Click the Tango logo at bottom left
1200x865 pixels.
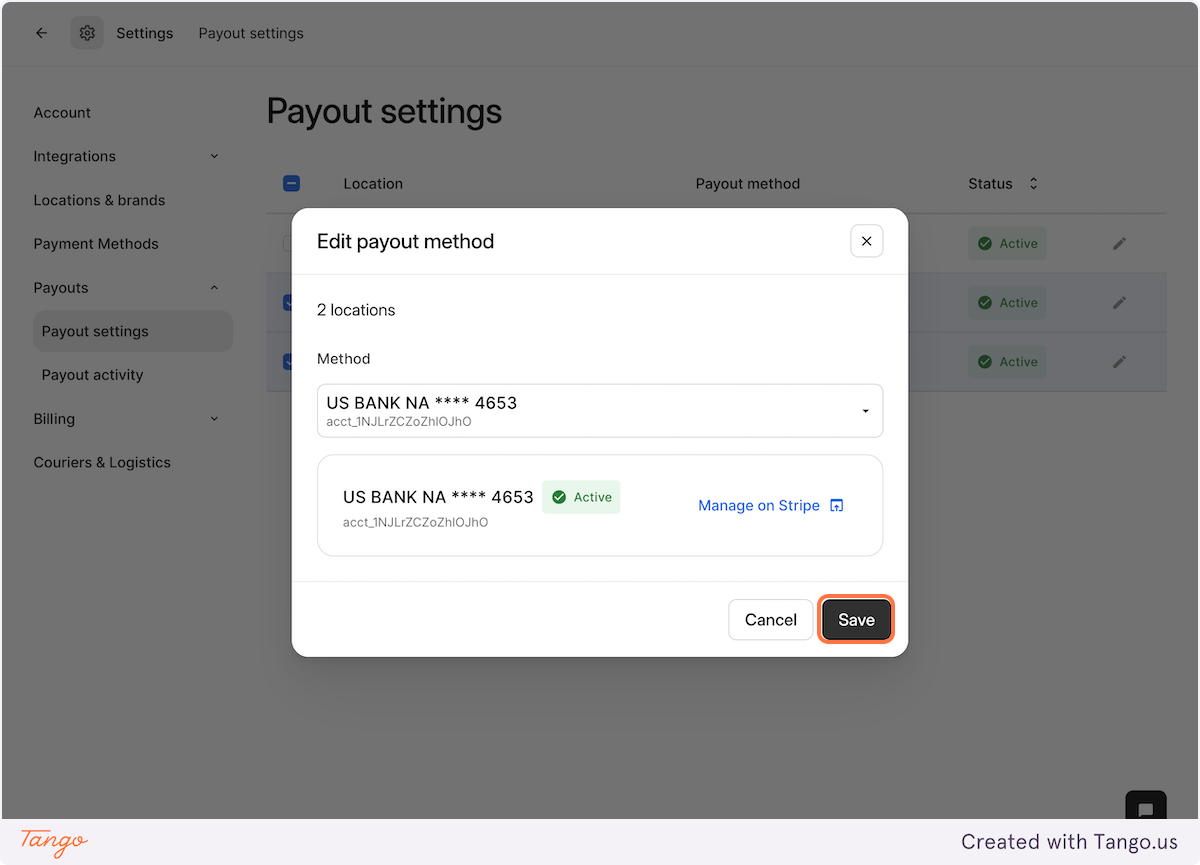52,842
